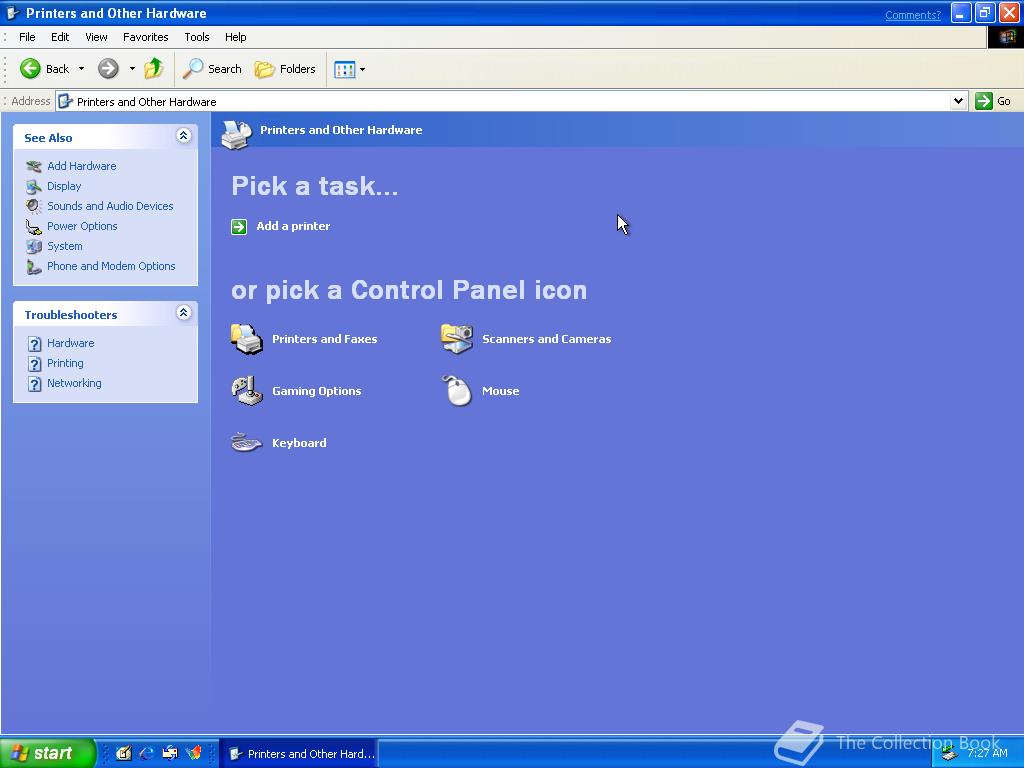
Task: Open the Mouse control panel icon
Action: 456,391
